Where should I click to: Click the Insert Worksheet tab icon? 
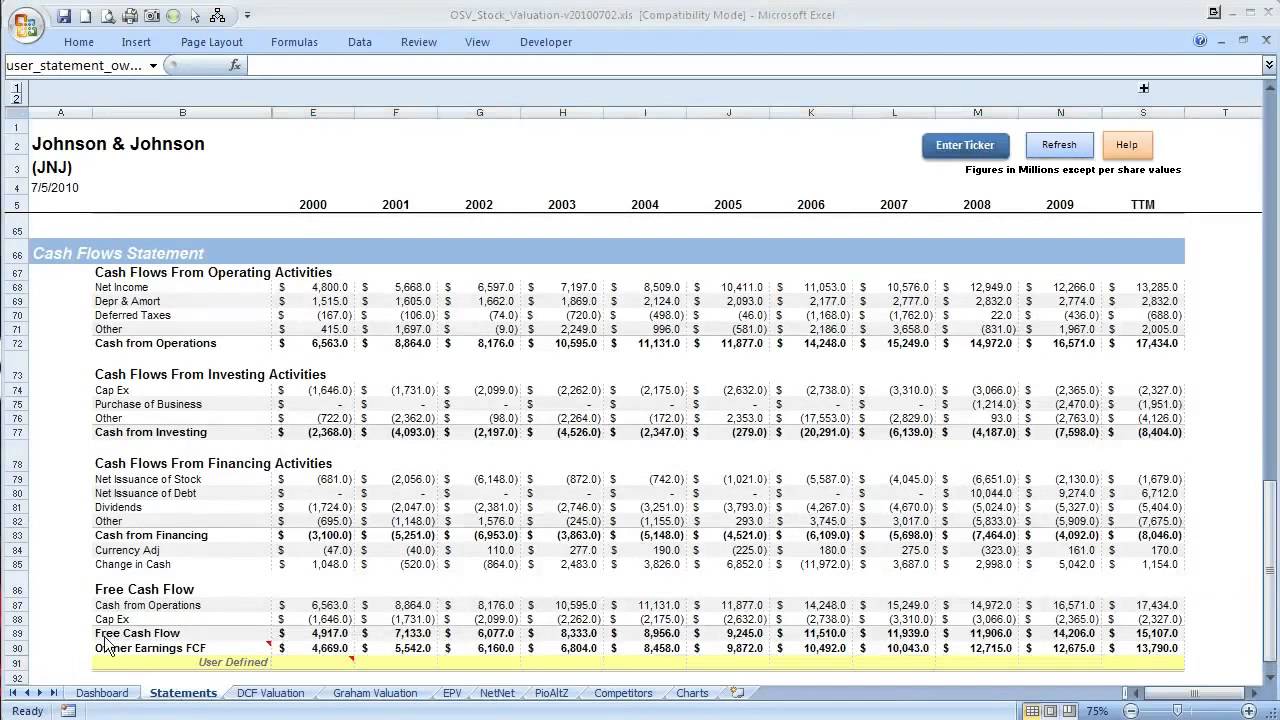[737, 692]
